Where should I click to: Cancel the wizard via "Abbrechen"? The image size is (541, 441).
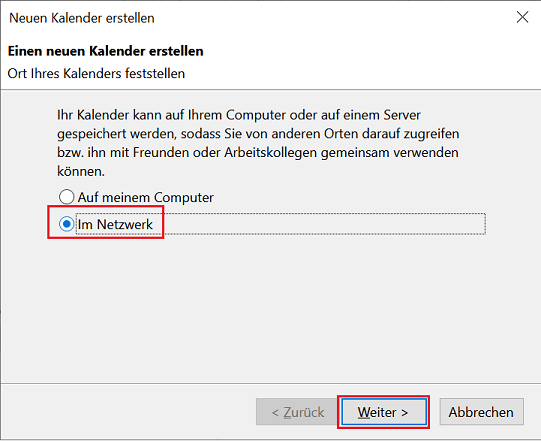coord(481,412)
